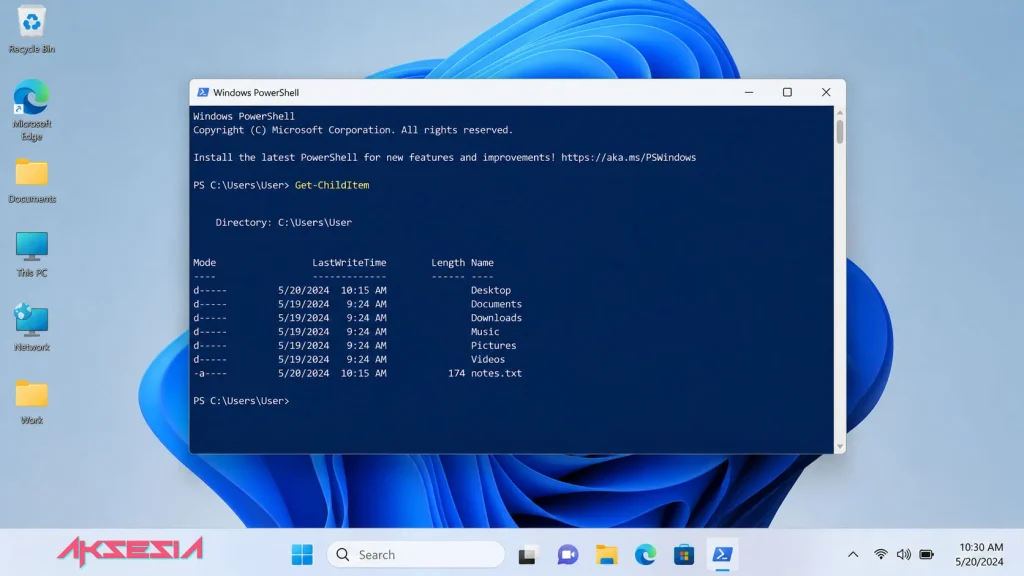
Task: Click the Desktop directory entry
Action: [490, 290]
